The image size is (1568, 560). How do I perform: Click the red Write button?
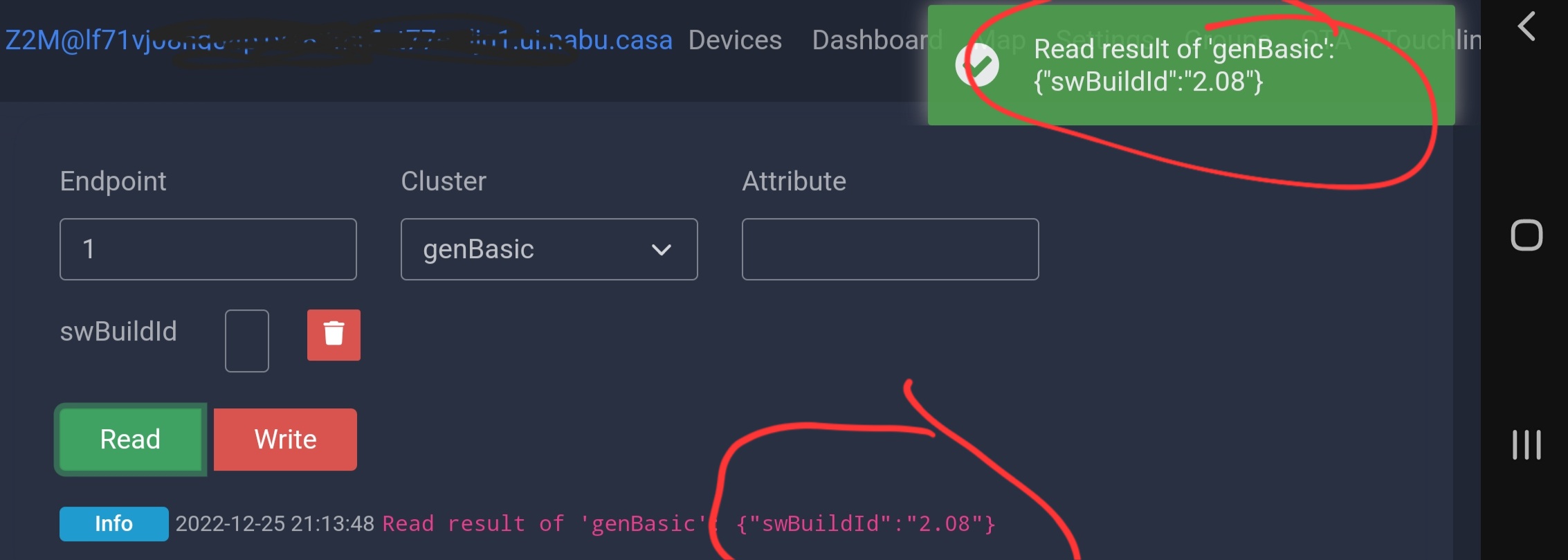pos(285,440)
